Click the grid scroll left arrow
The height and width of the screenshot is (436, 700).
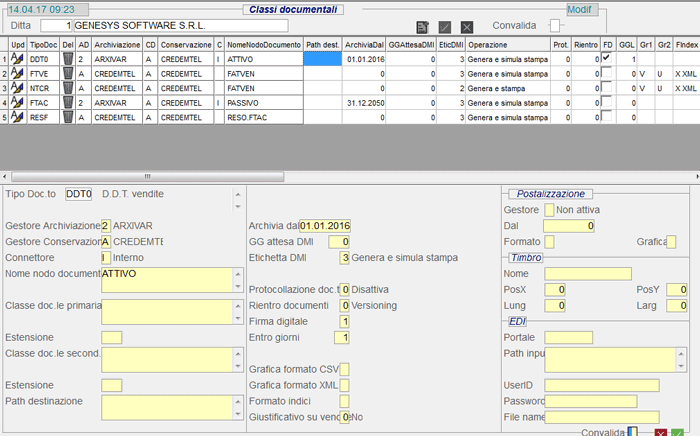(x=4, y=177)
